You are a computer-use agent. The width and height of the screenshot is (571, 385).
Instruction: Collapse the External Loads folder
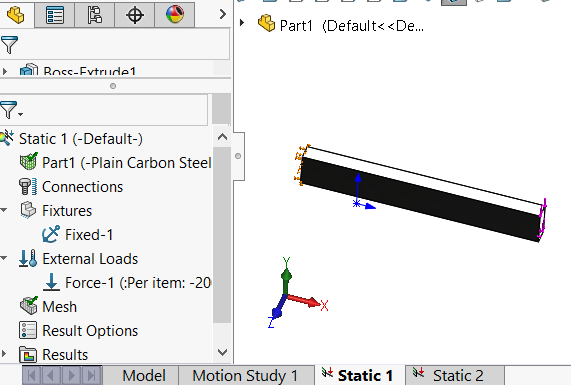pos(4,258)
